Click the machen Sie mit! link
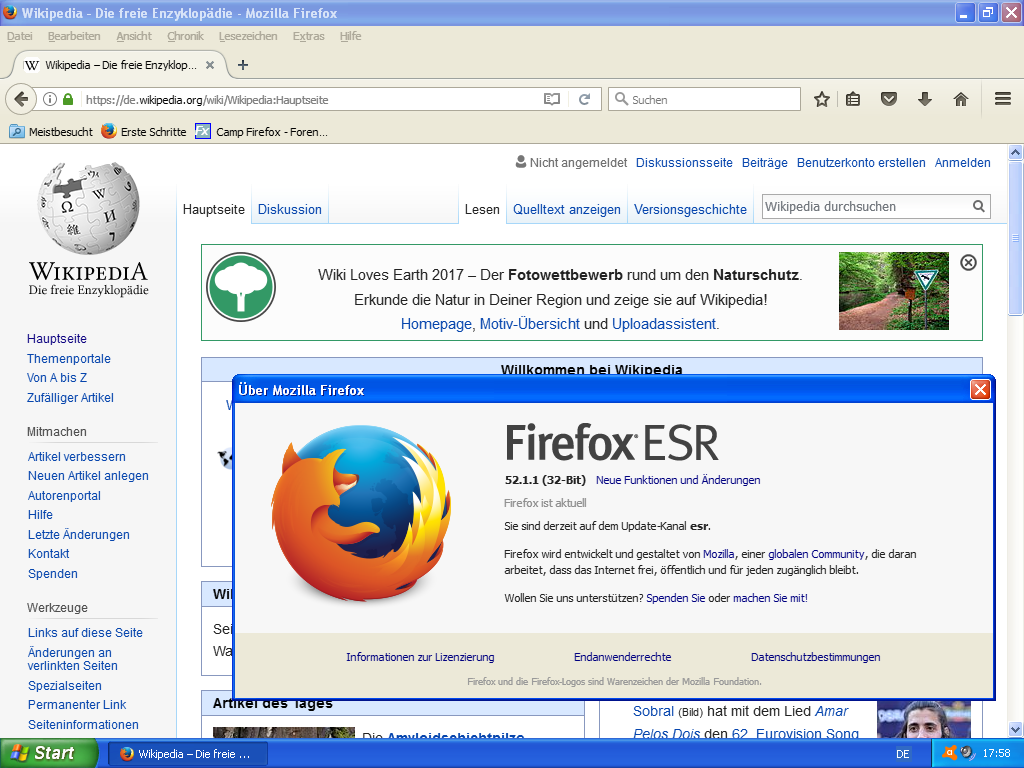The width and height of the screenshot is (1024, 768). [770, 598]
